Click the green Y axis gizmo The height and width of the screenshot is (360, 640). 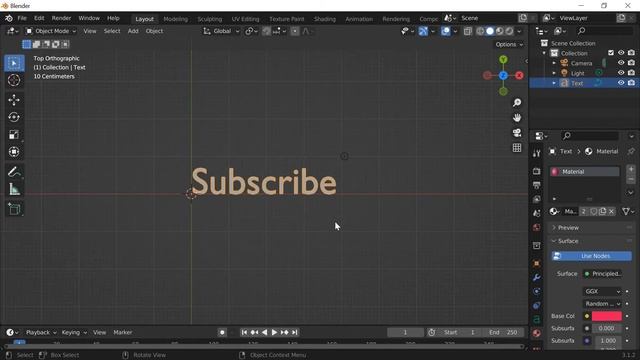pyautogui.click(x=503, y=60)
